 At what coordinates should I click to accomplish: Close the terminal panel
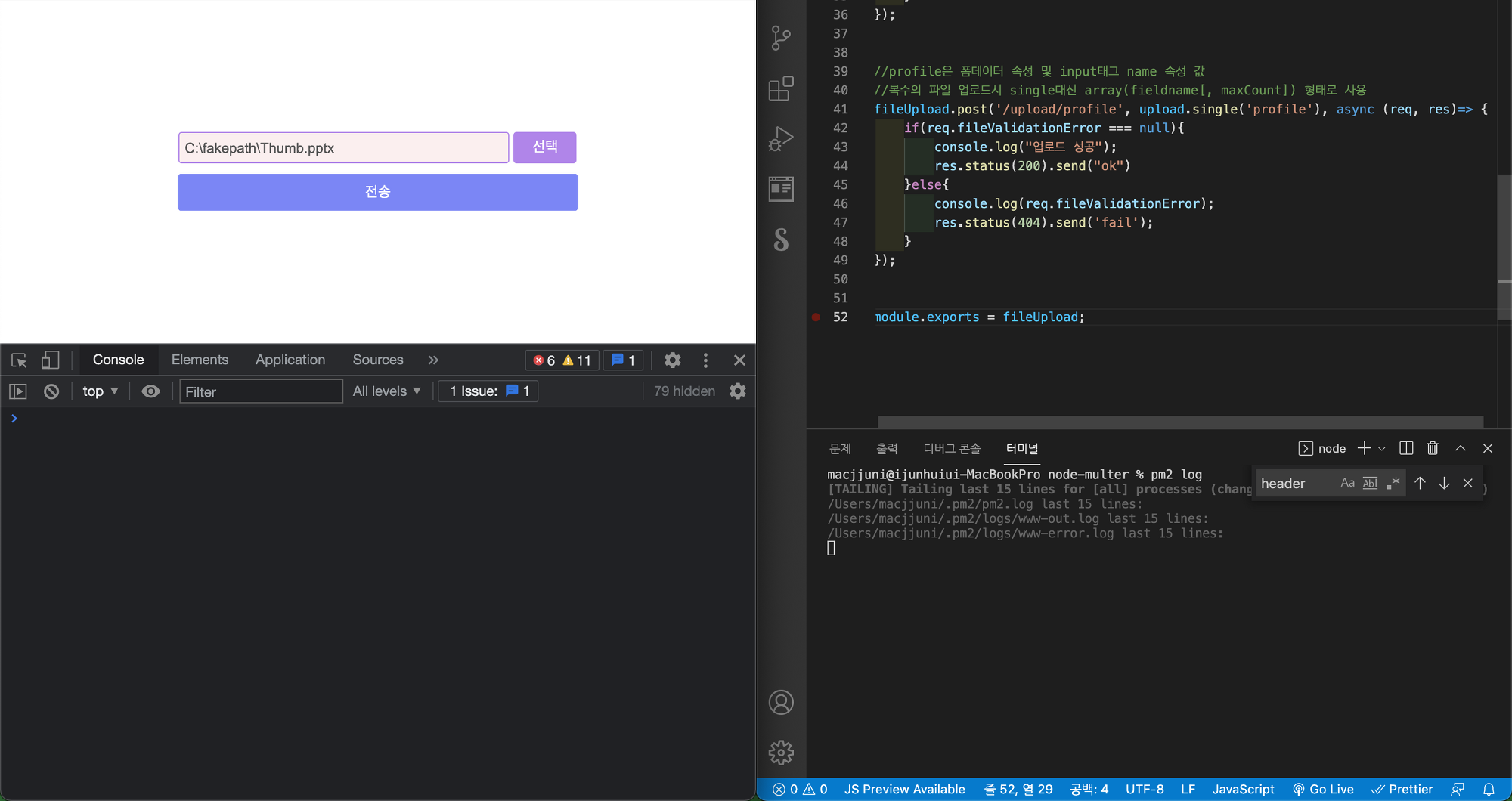(x=1488, y=448)
